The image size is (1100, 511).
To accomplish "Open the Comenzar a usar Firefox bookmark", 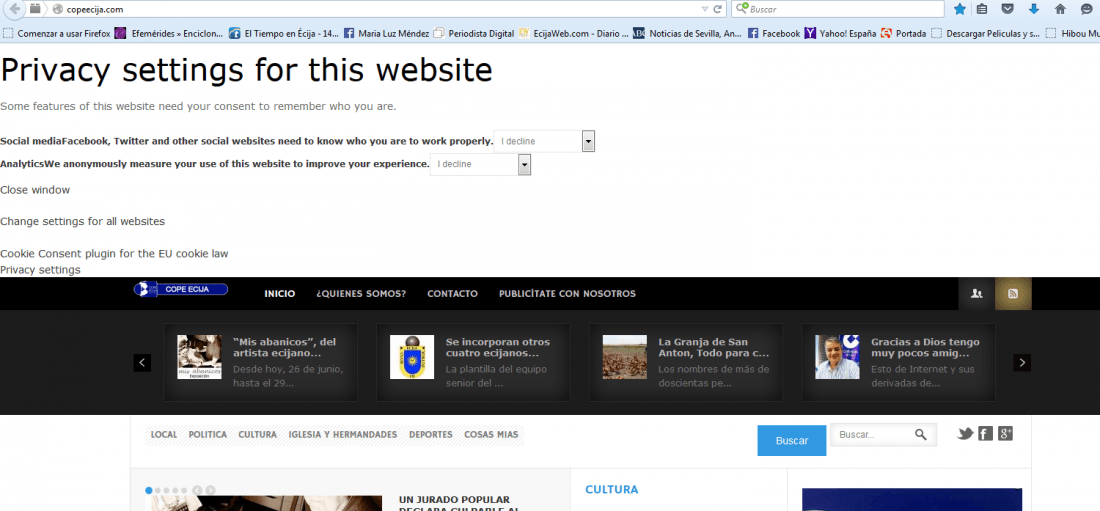I will coord(57,33).
